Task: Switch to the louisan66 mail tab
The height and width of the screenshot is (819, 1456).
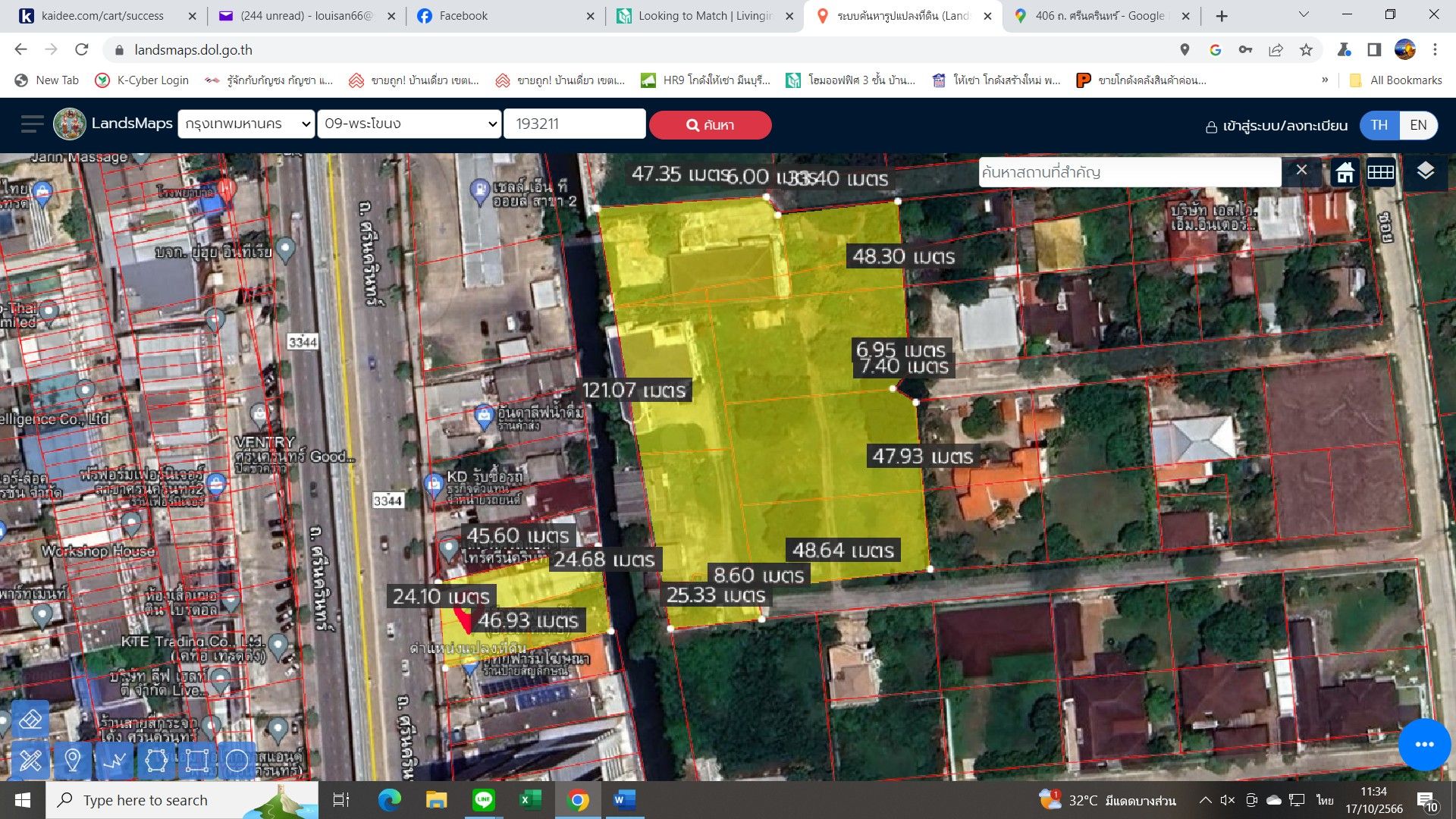Action: point(306,15)
